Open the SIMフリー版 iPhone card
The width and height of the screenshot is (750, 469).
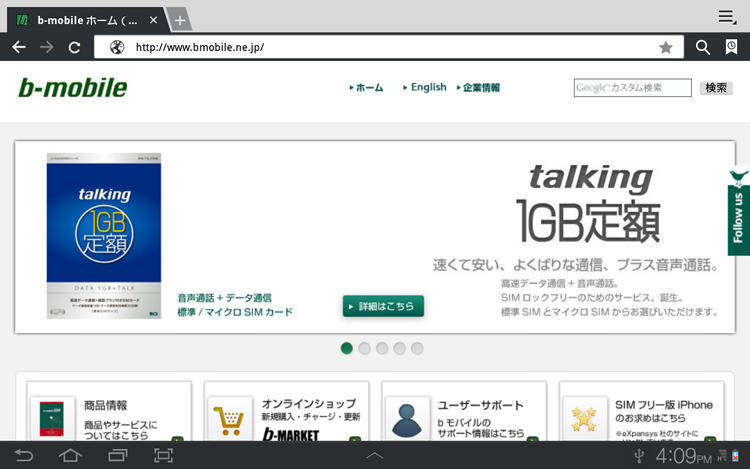641,411
